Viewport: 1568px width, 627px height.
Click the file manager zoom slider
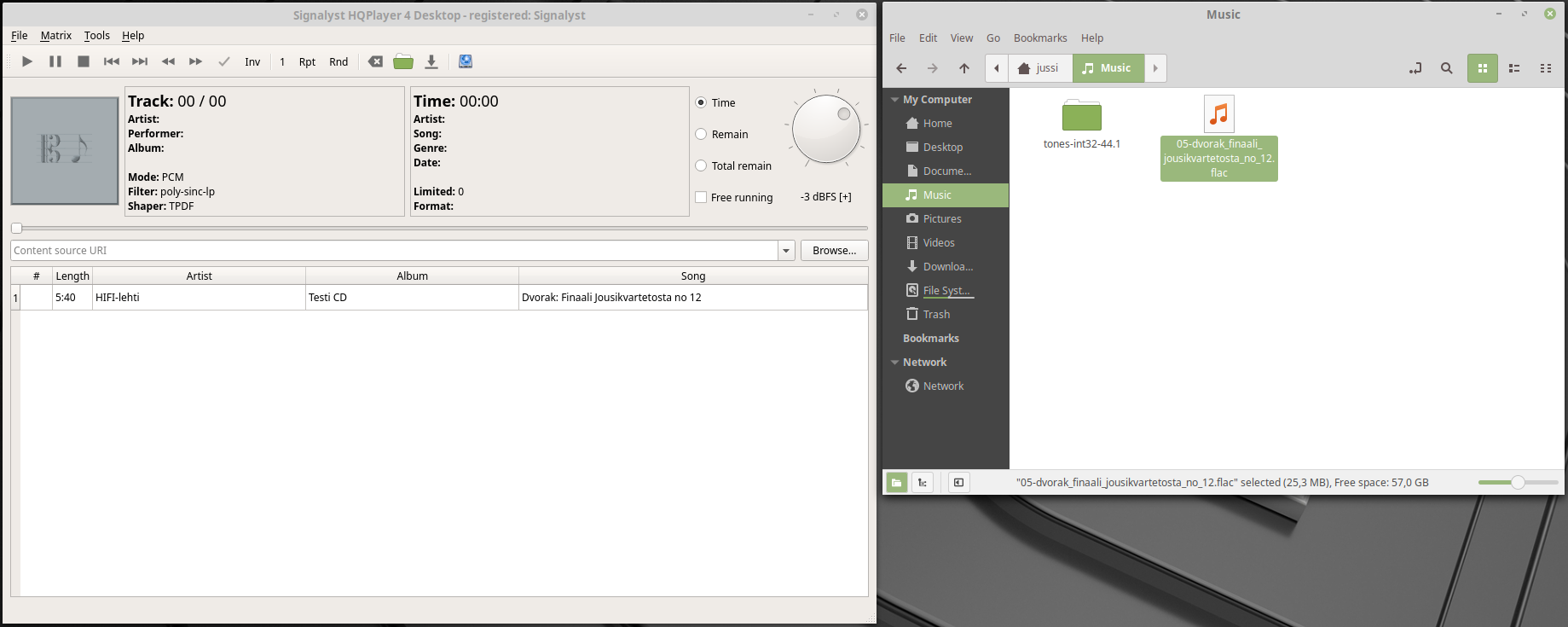tap(1518, 483)
